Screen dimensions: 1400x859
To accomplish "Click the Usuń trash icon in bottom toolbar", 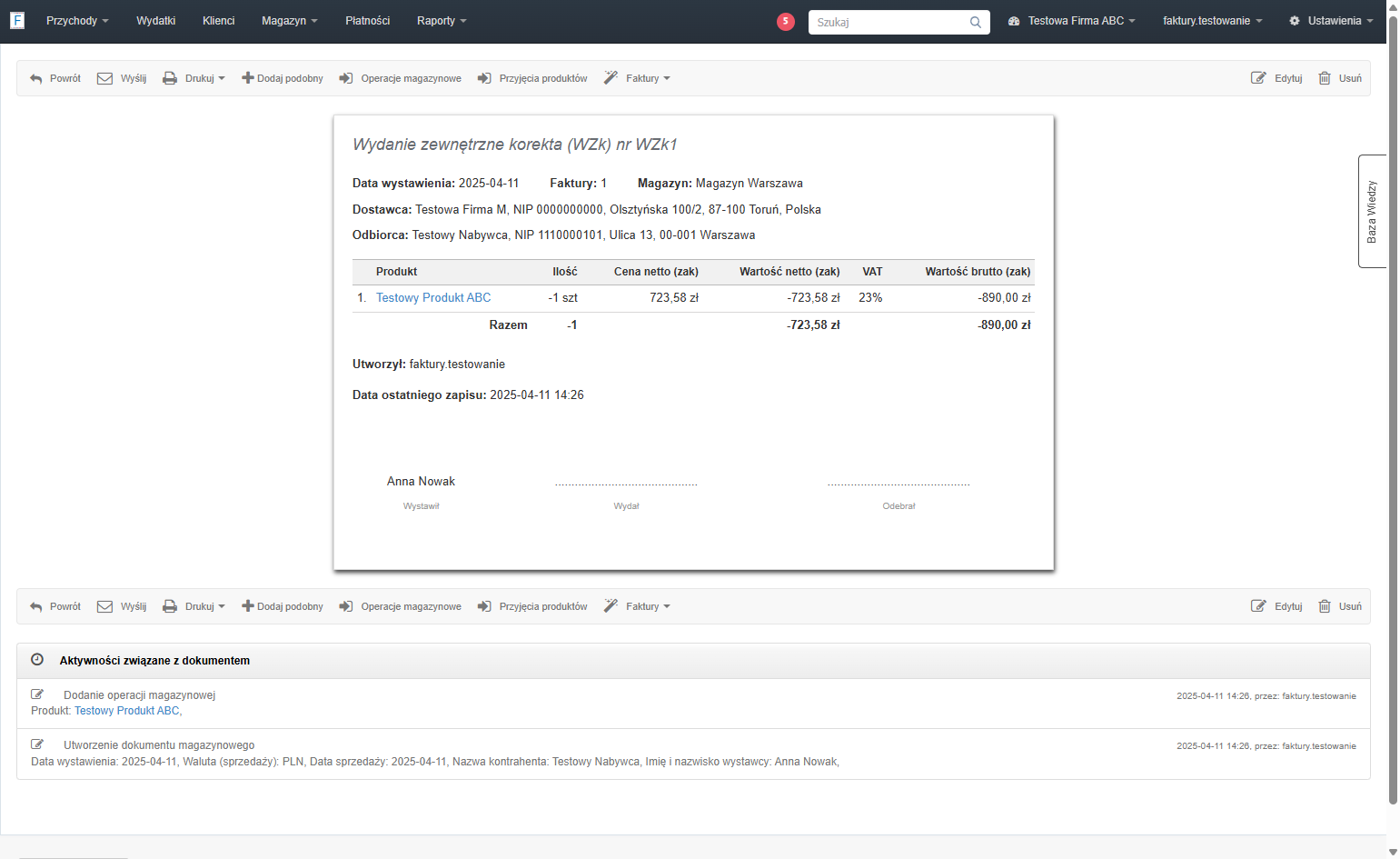I will pos(1325,606).
